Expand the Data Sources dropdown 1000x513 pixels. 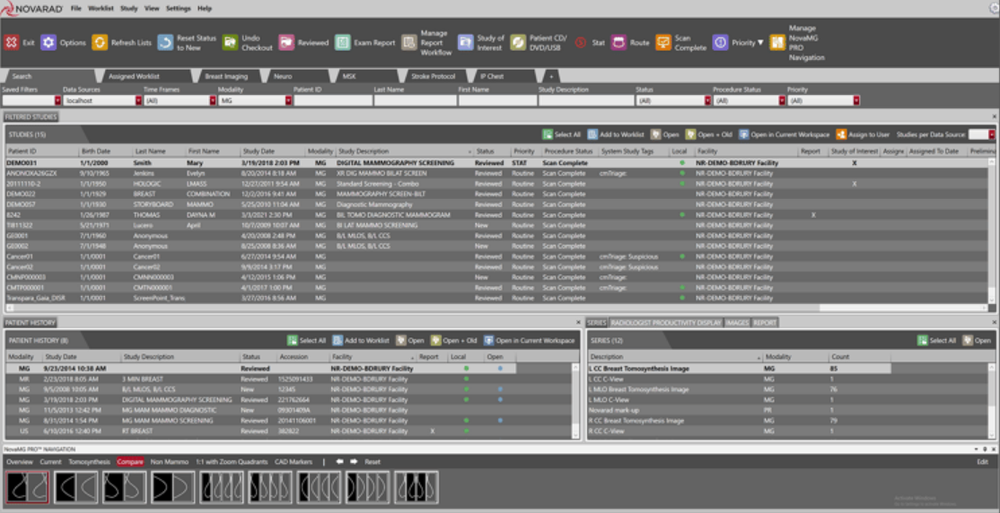tap(138, 101)
